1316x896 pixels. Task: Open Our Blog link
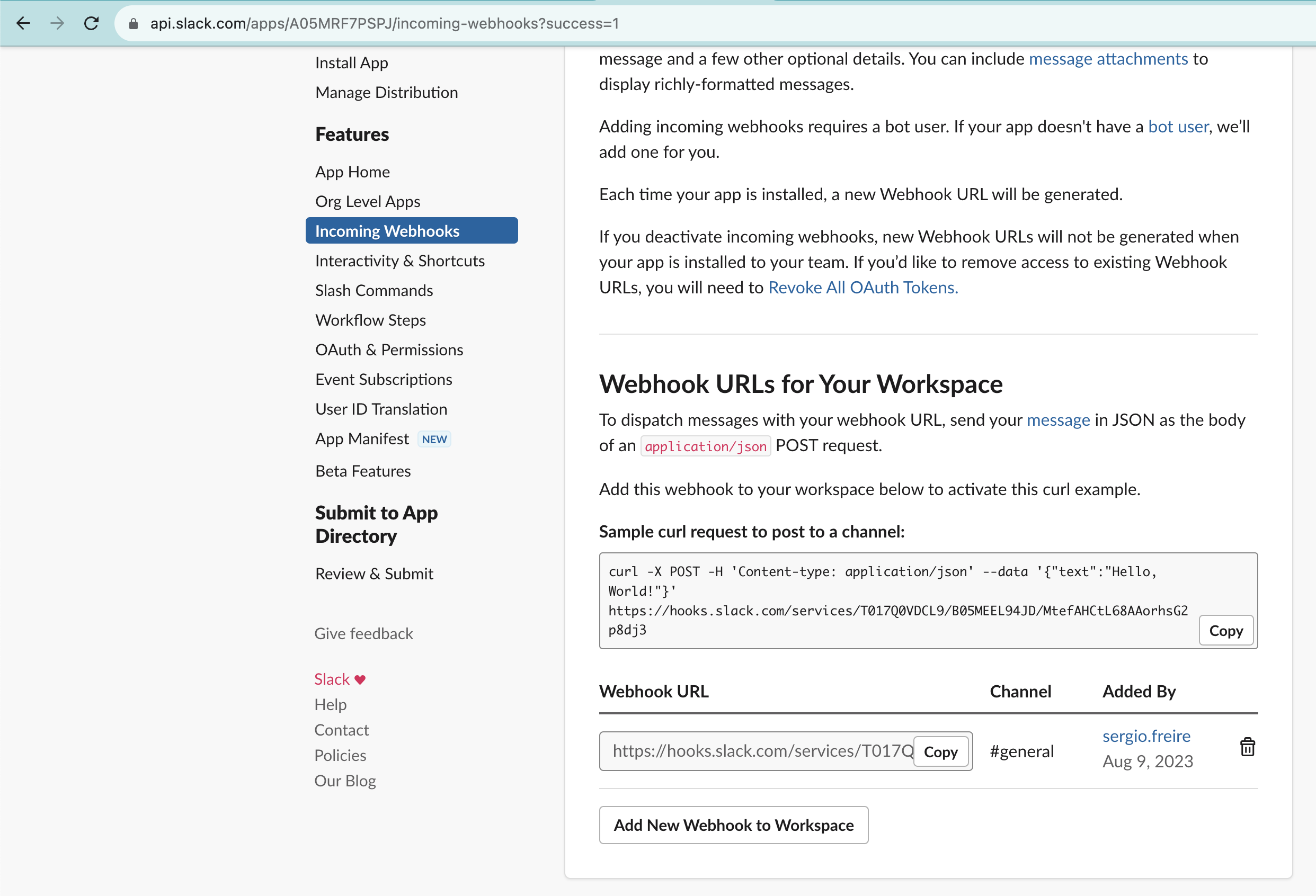click(345, 781)
